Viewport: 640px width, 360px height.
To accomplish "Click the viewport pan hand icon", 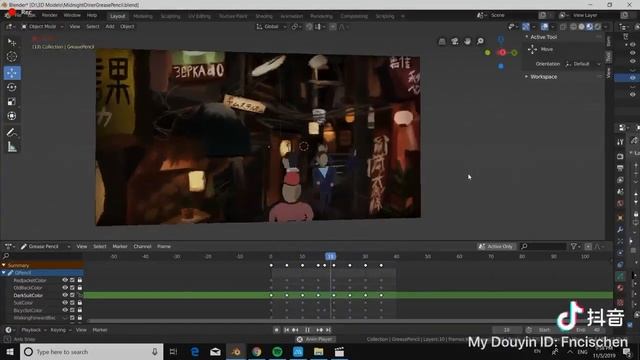I will click(x=467, y=41).
